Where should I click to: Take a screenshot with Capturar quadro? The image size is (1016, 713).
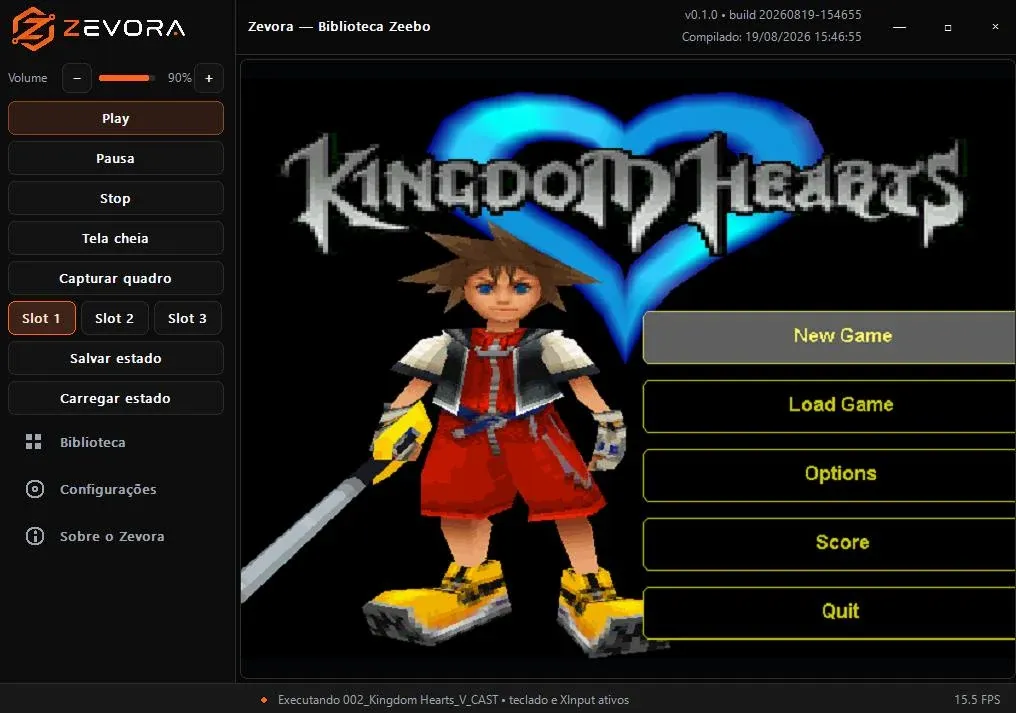[x=115, y=278]
